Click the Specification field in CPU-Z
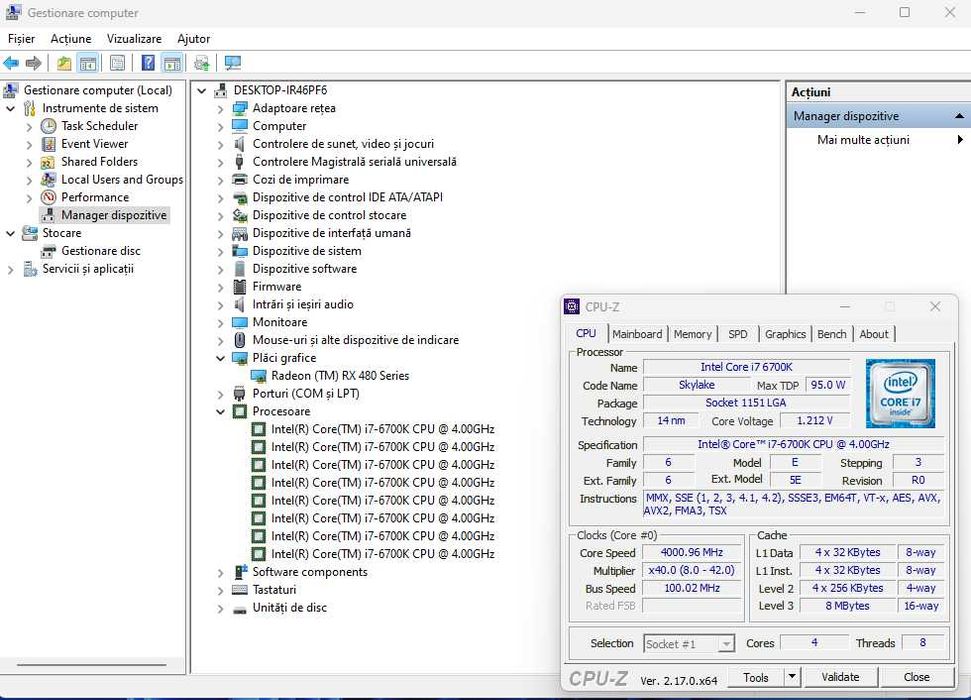Image resolution: width=971 pixels, height=700 pixels. pos(793,445)
